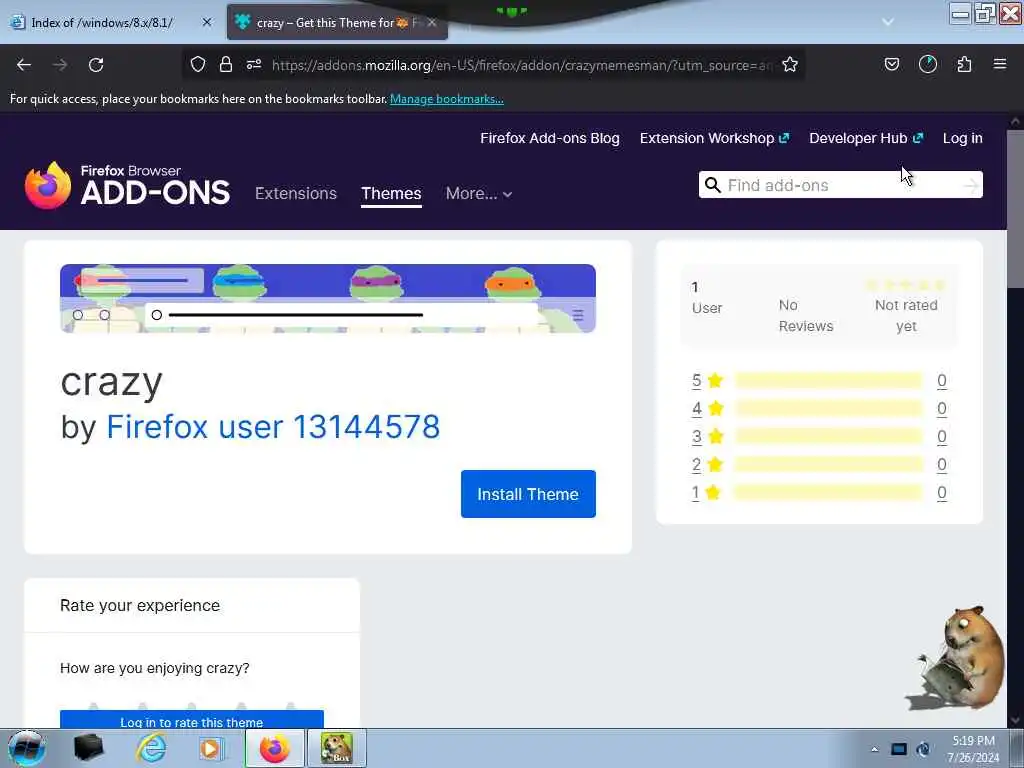Go back to previous page
Screen dimensions: 1024x768
[24, 65]
